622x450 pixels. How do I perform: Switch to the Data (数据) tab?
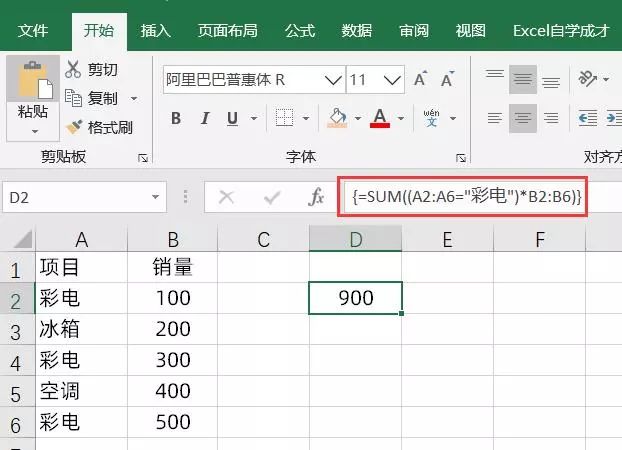tap(357, 31)
